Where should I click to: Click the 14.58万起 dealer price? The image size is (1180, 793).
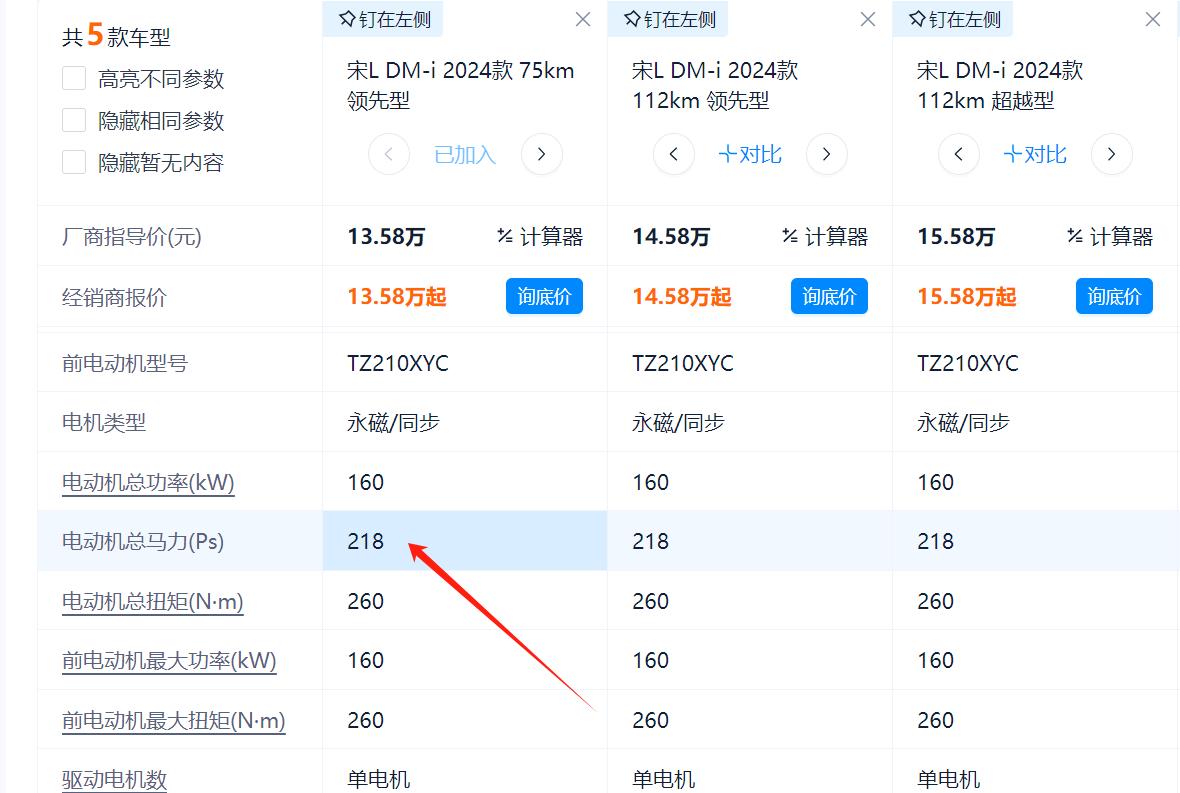coord(682,297)
